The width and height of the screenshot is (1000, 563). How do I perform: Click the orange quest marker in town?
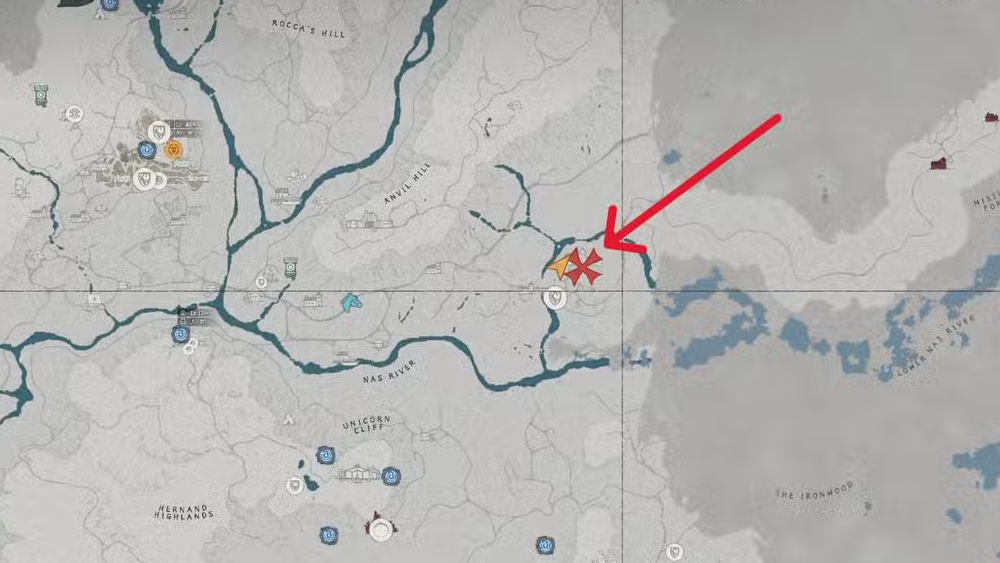tap(173, 150)
